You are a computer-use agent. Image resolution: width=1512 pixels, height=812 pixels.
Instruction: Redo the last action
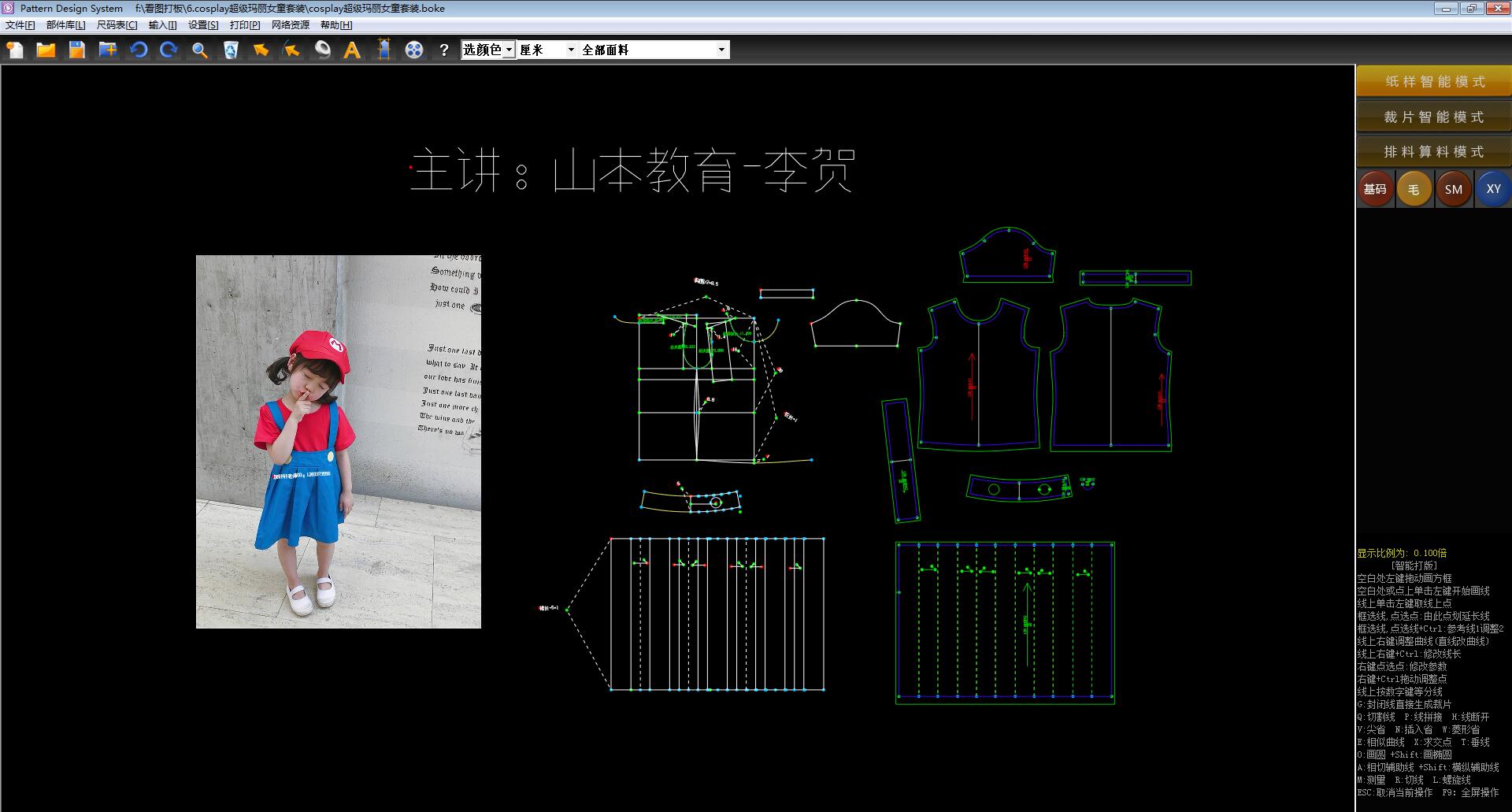tap(169, 50)
